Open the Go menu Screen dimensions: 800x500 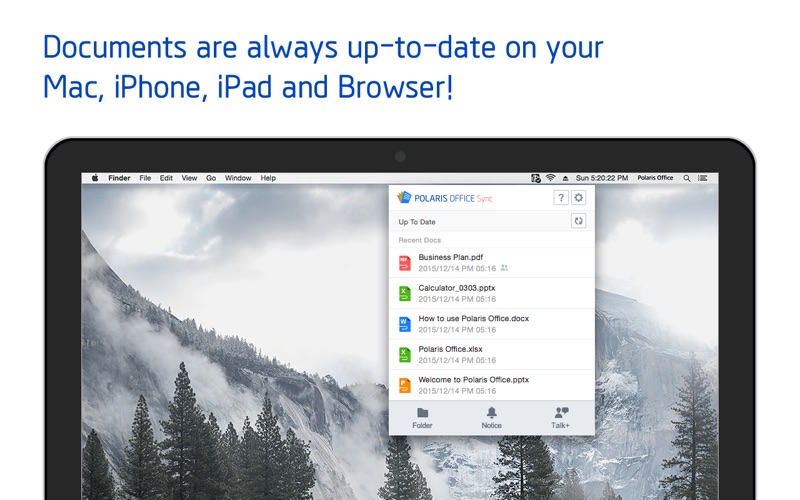pyautogui.click(x=211, y=178)
